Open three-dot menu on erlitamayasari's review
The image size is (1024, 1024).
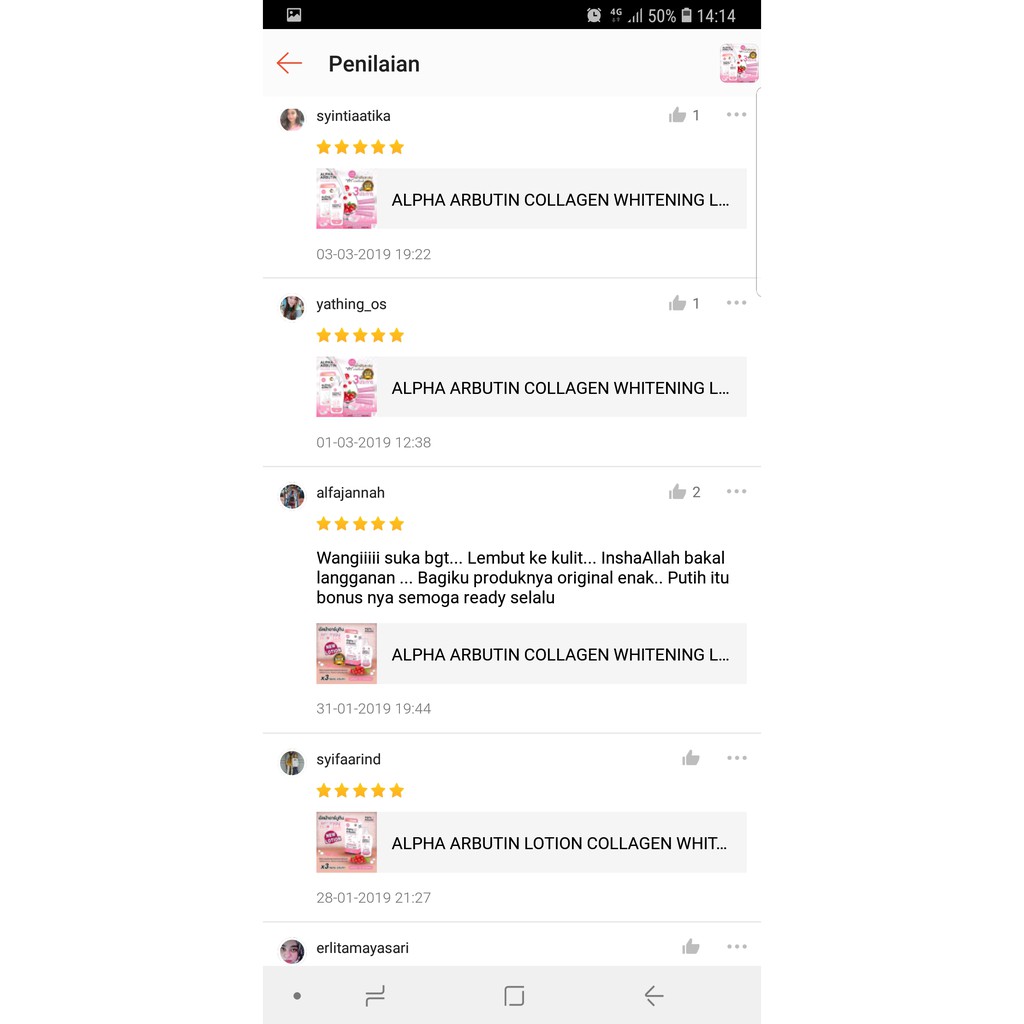pyautogui.click(x=737, y=946)
